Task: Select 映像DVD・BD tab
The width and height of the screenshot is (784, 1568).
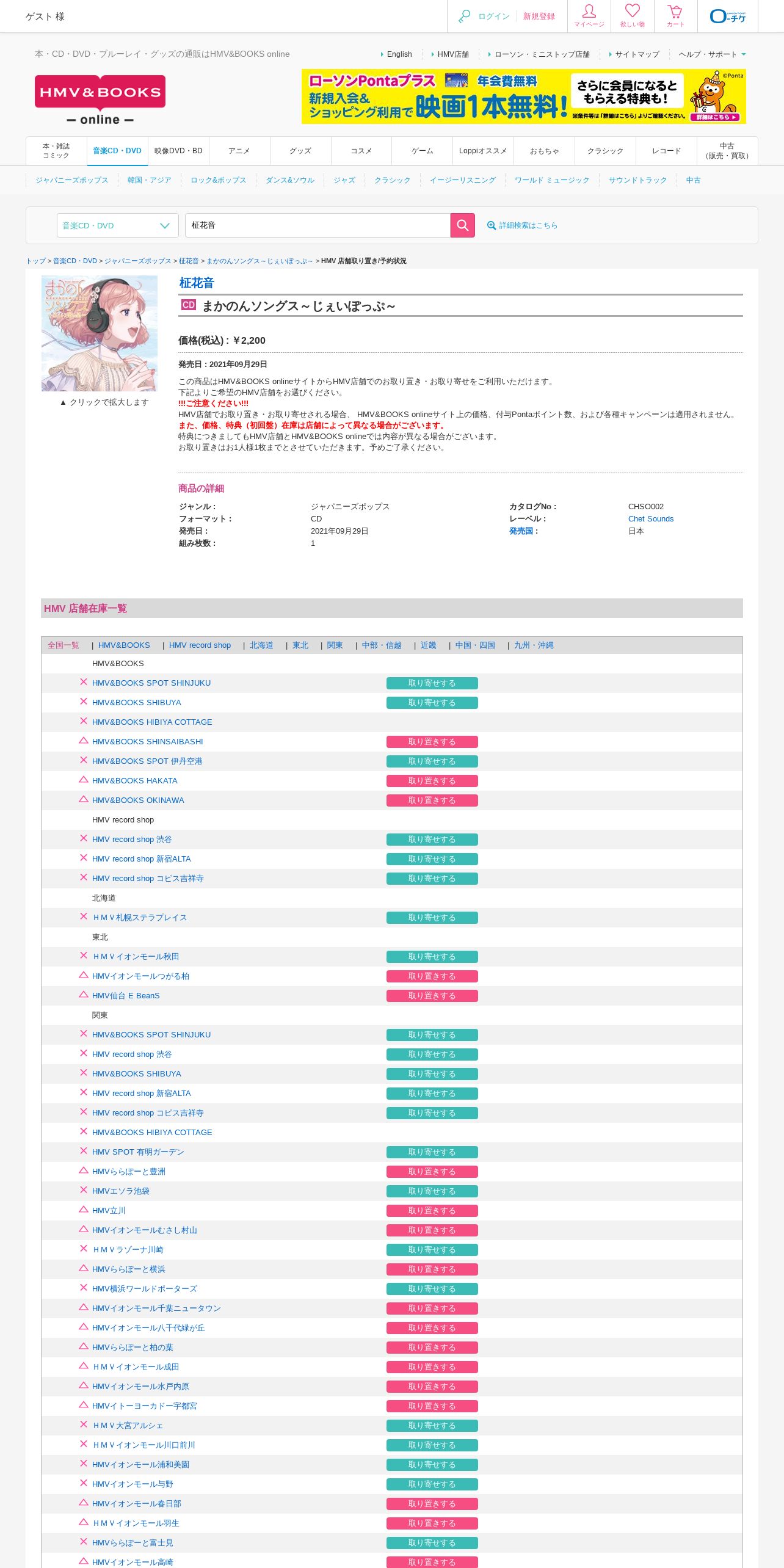Action: pyautogui.click(x=178, y=151)
